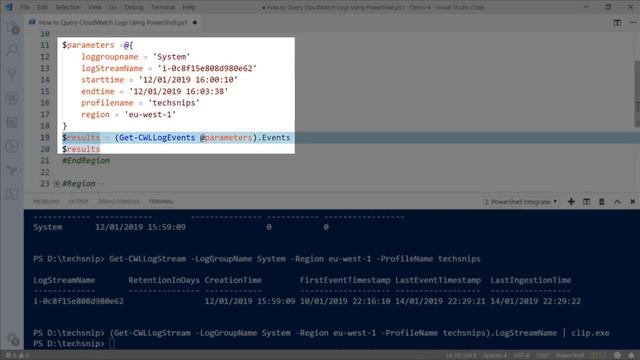Viewport: 640px width, 360px height.
Task: Click the UTF-8 encoding in status bar
Action: pos(521,355)
